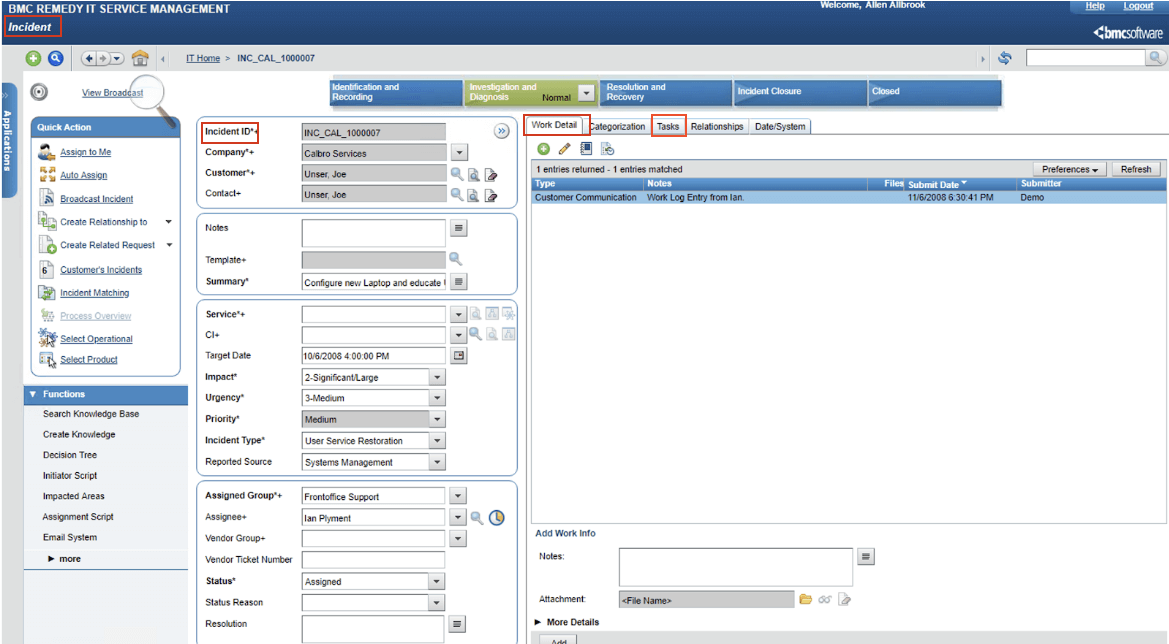The height and width of the screenshot is (644, 1169).
Task: Click the pencil edit work detail icon
Action: click(x=564, y=149)
